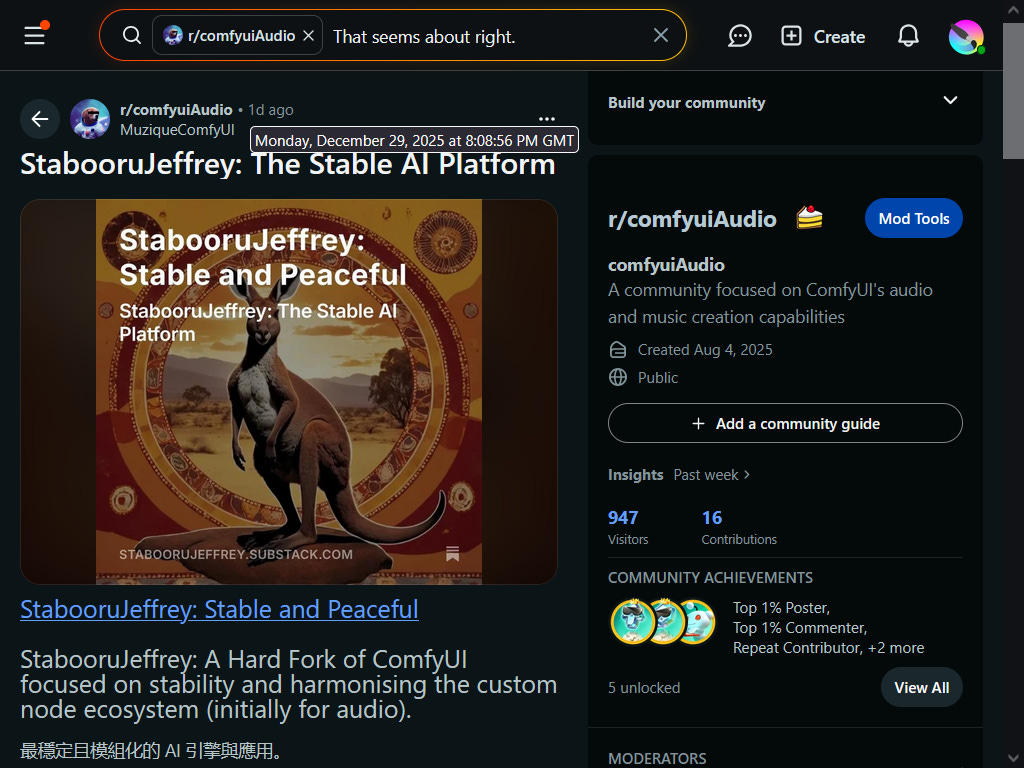Screen dimensions: 1024x768
Task: Open the r/comfyuiAudio community avatar by the post
Action: click(x=90, y=119)
